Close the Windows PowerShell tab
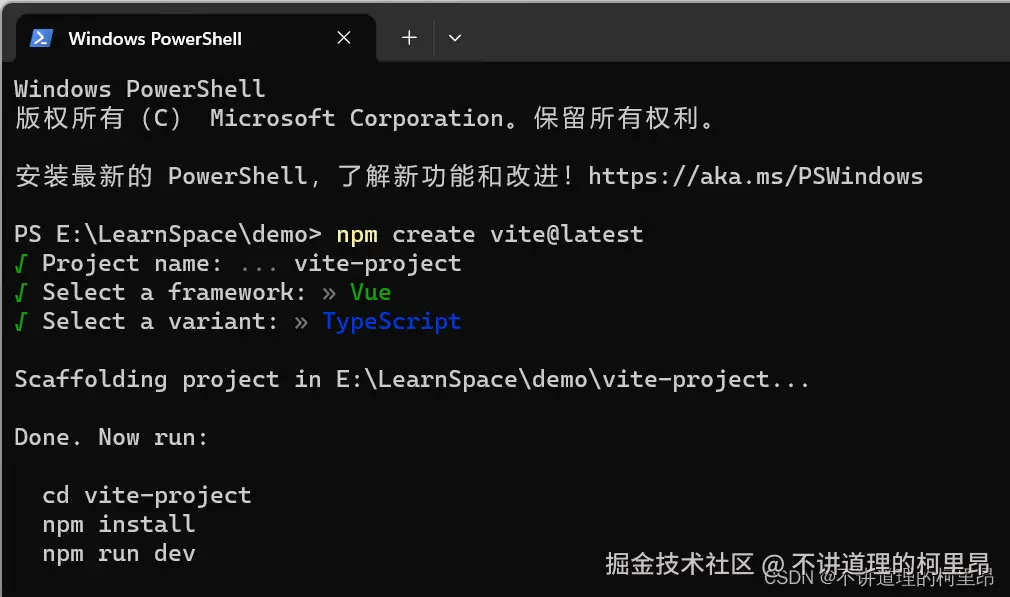Viewport: 1010px width, 597px height. [344, 38]
